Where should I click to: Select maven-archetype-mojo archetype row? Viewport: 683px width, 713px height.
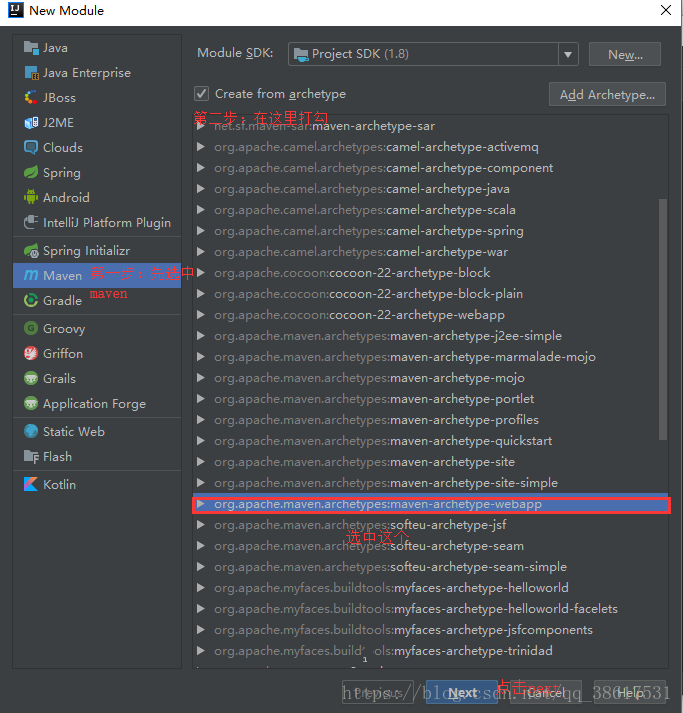[x=430, y=378]
